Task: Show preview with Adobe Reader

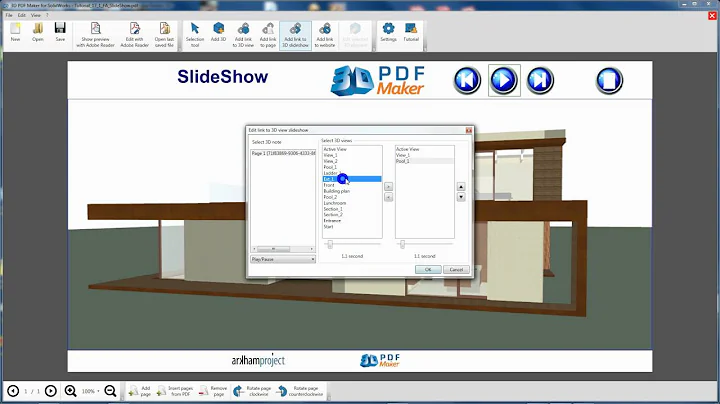Action: coord(96,35)
